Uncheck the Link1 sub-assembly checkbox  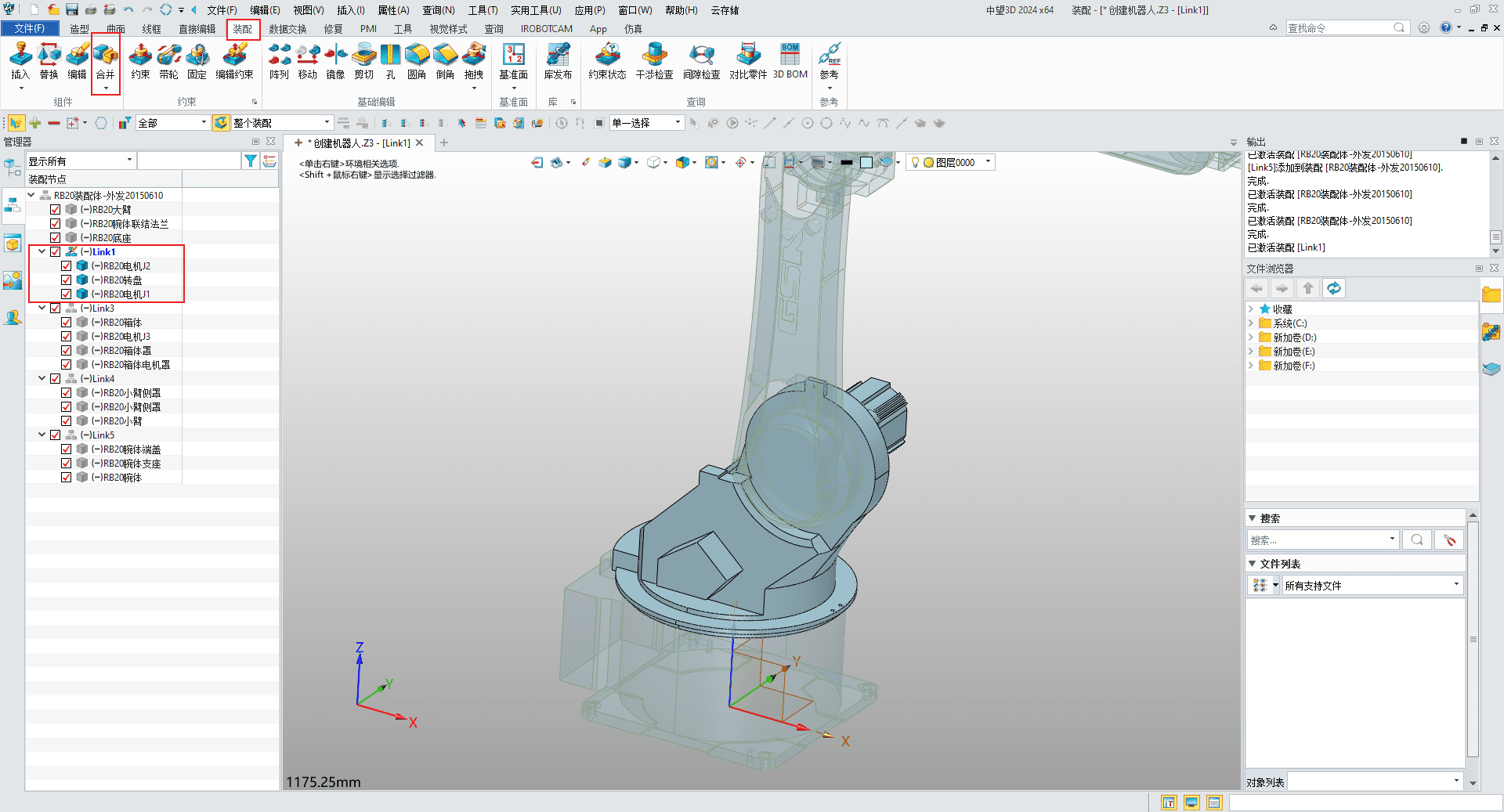tap(56, 251)
